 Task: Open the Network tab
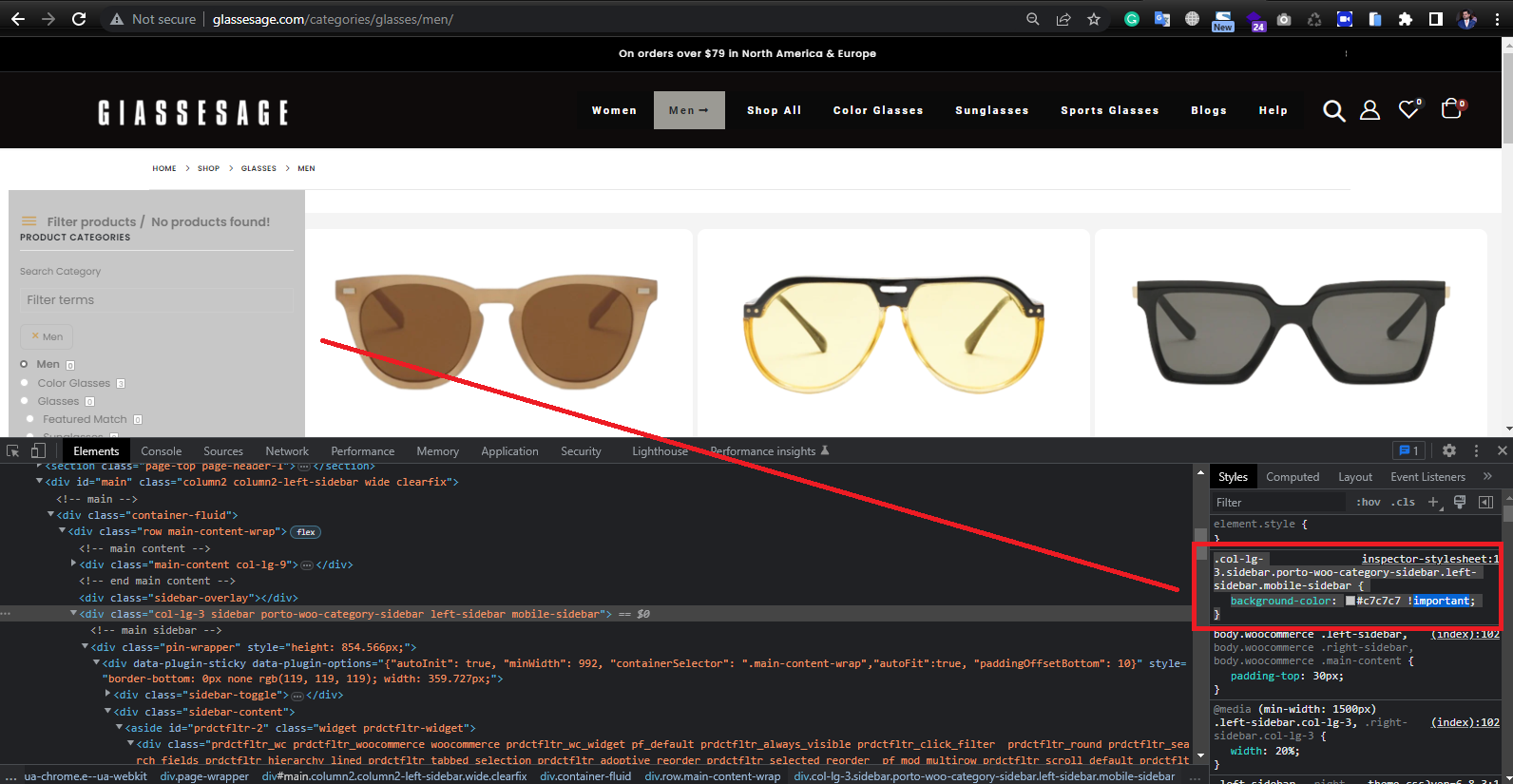click(x=287, y=451)
